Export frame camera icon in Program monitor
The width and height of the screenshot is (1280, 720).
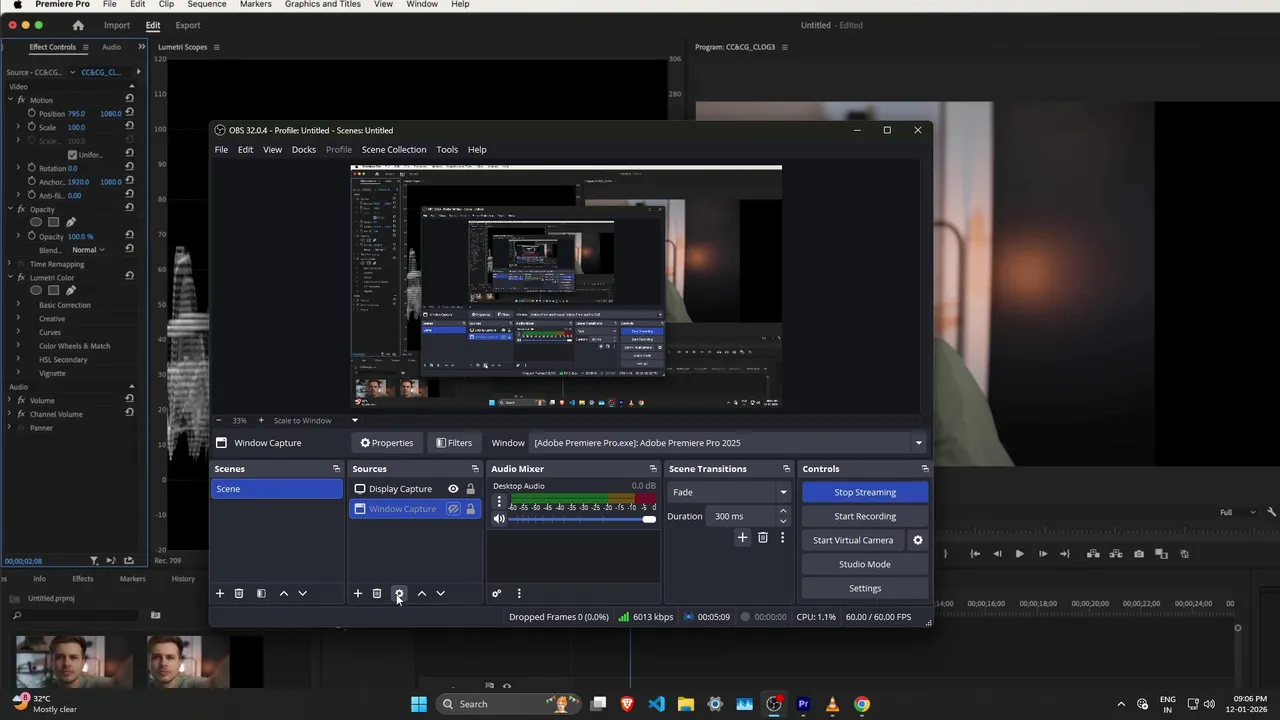point(1139,553)
